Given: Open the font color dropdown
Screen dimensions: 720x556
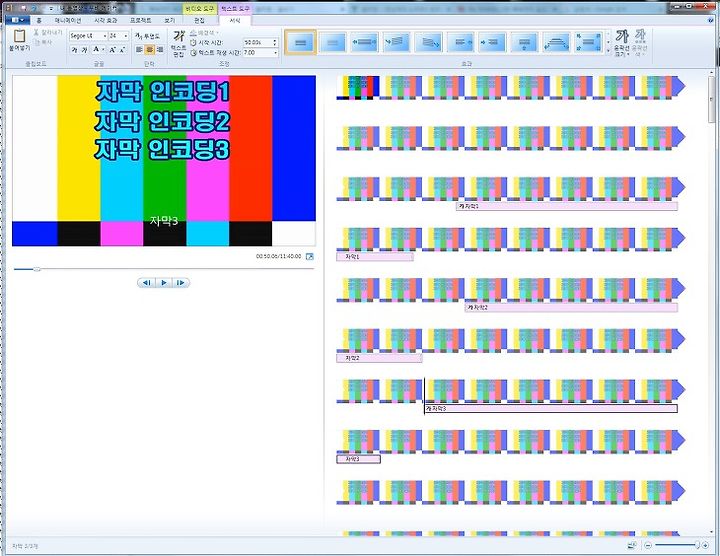Looking at the screenshot, I should [x=98, y=50].
